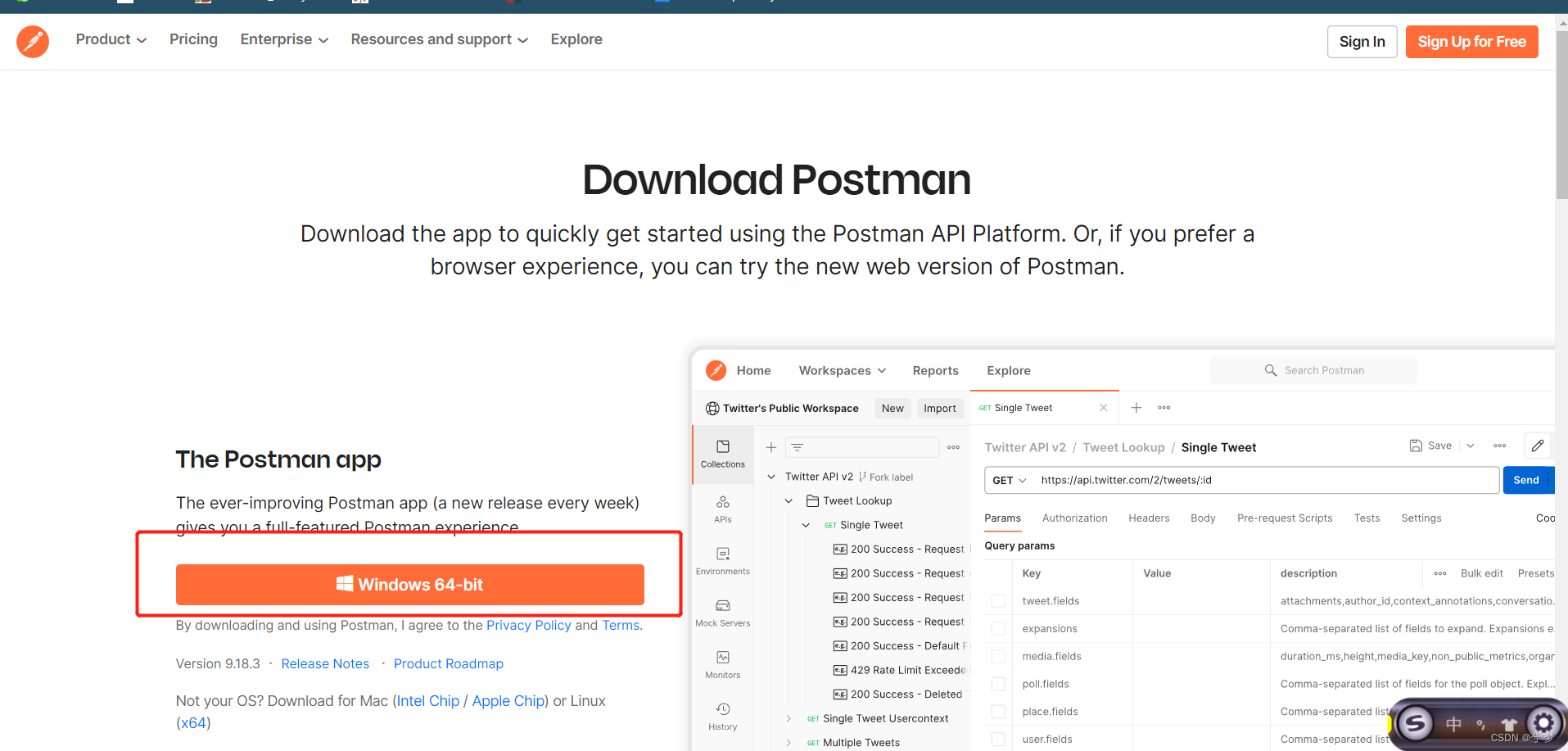1568x751 pixels.
Task: Open collections panel more options ellipsis
Action: [953, 447]
